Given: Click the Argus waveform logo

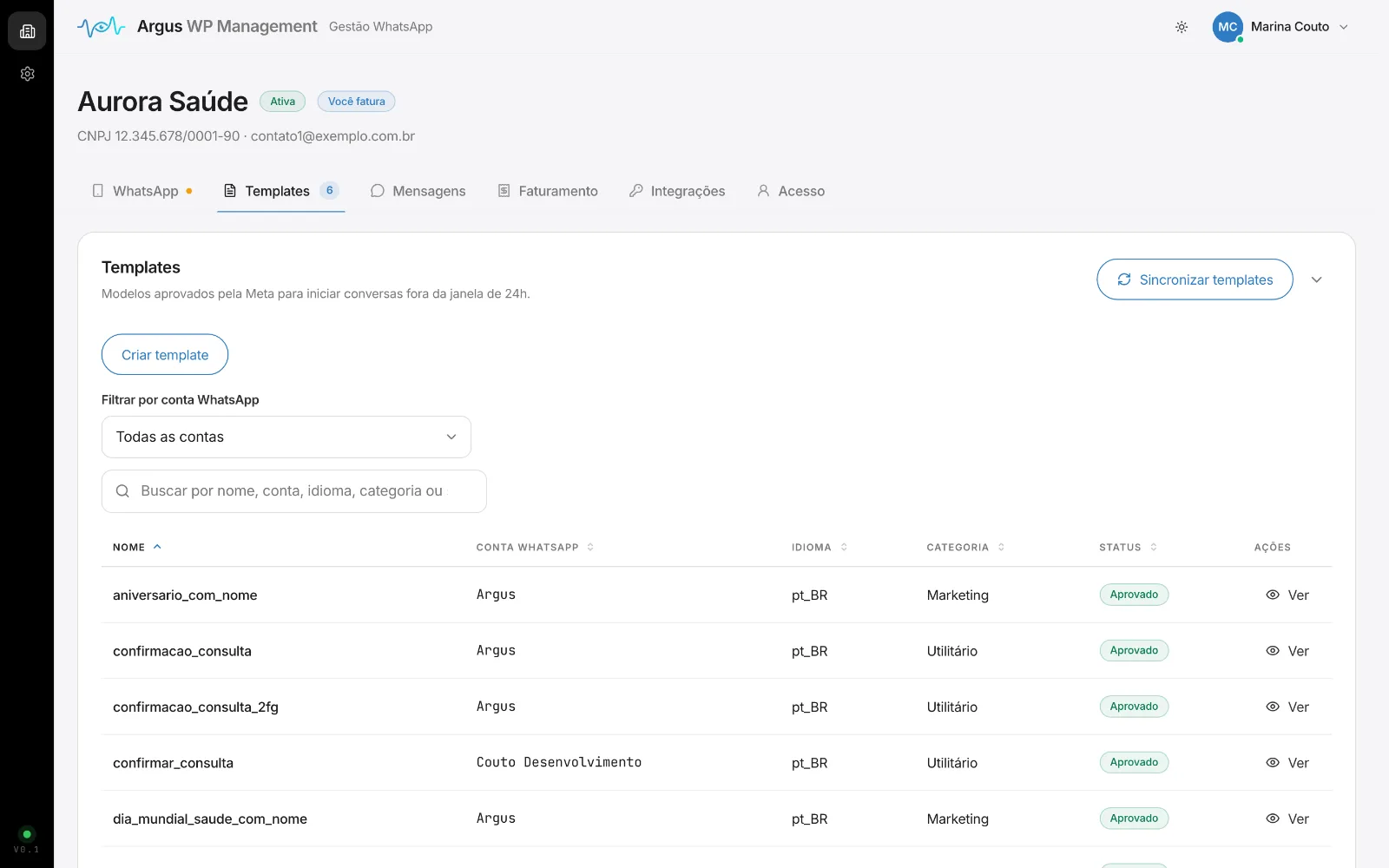Looking at the screenshot, I should (101, 27).
